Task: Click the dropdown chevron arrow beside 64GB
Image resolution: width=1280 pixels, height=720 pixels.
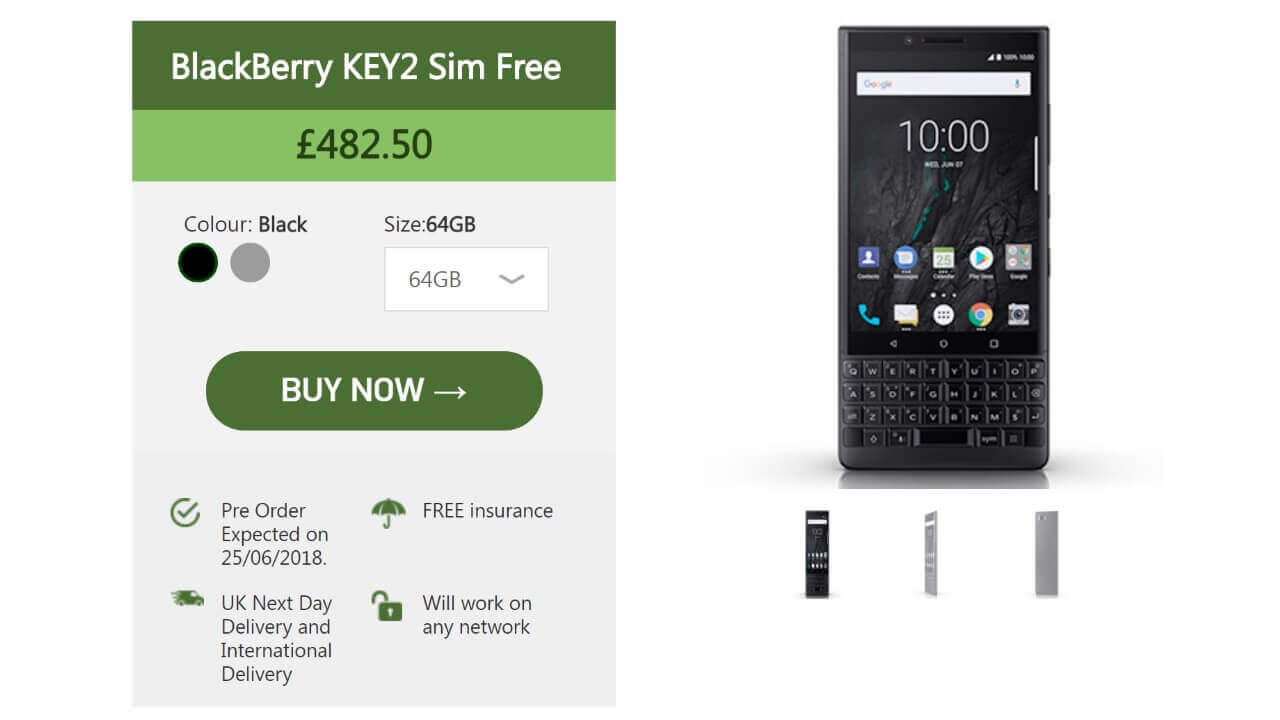Action: (511, 279)
